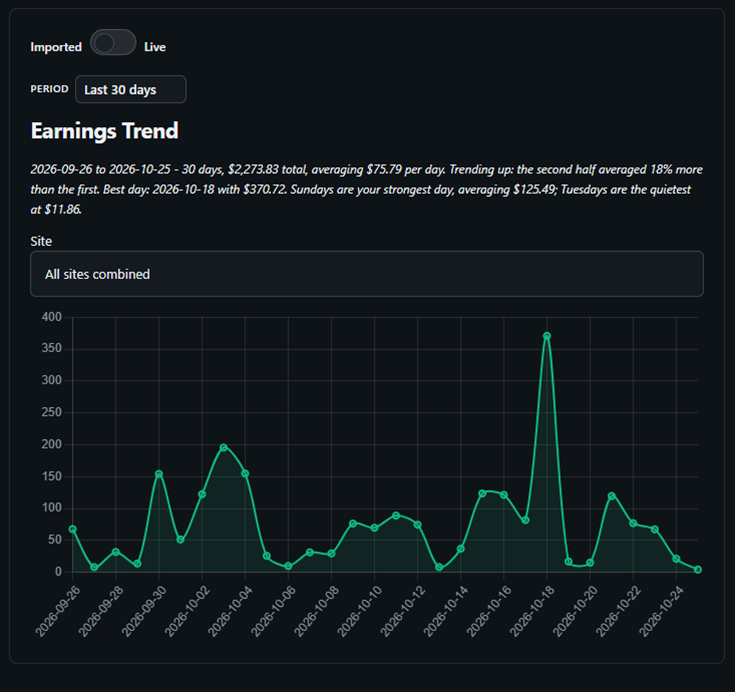Click the x-axis label '2026-10-10'
The image size is (735, 692).
(x=360, y=611)
